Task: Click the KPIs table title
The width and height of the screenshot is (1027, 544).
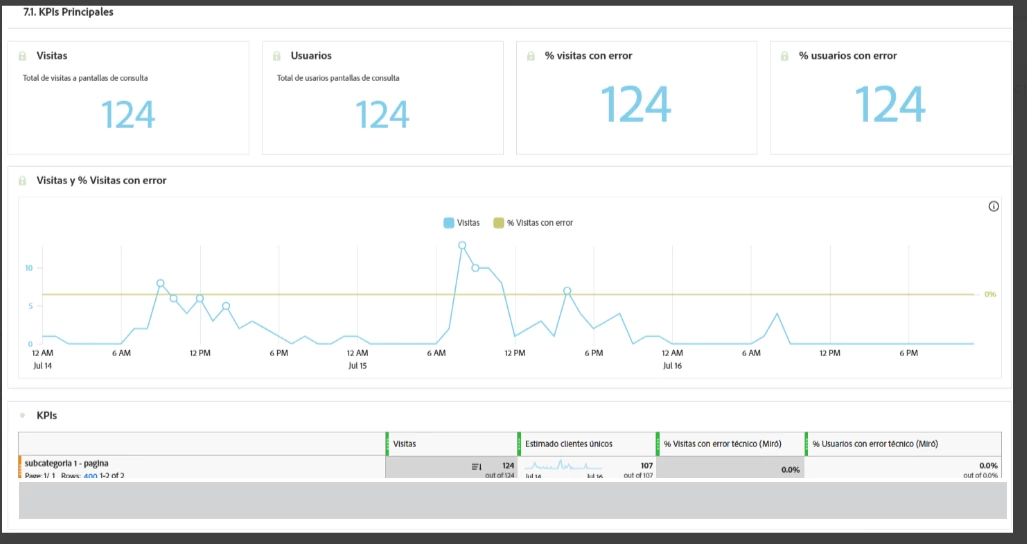Action: pos(47,416)
